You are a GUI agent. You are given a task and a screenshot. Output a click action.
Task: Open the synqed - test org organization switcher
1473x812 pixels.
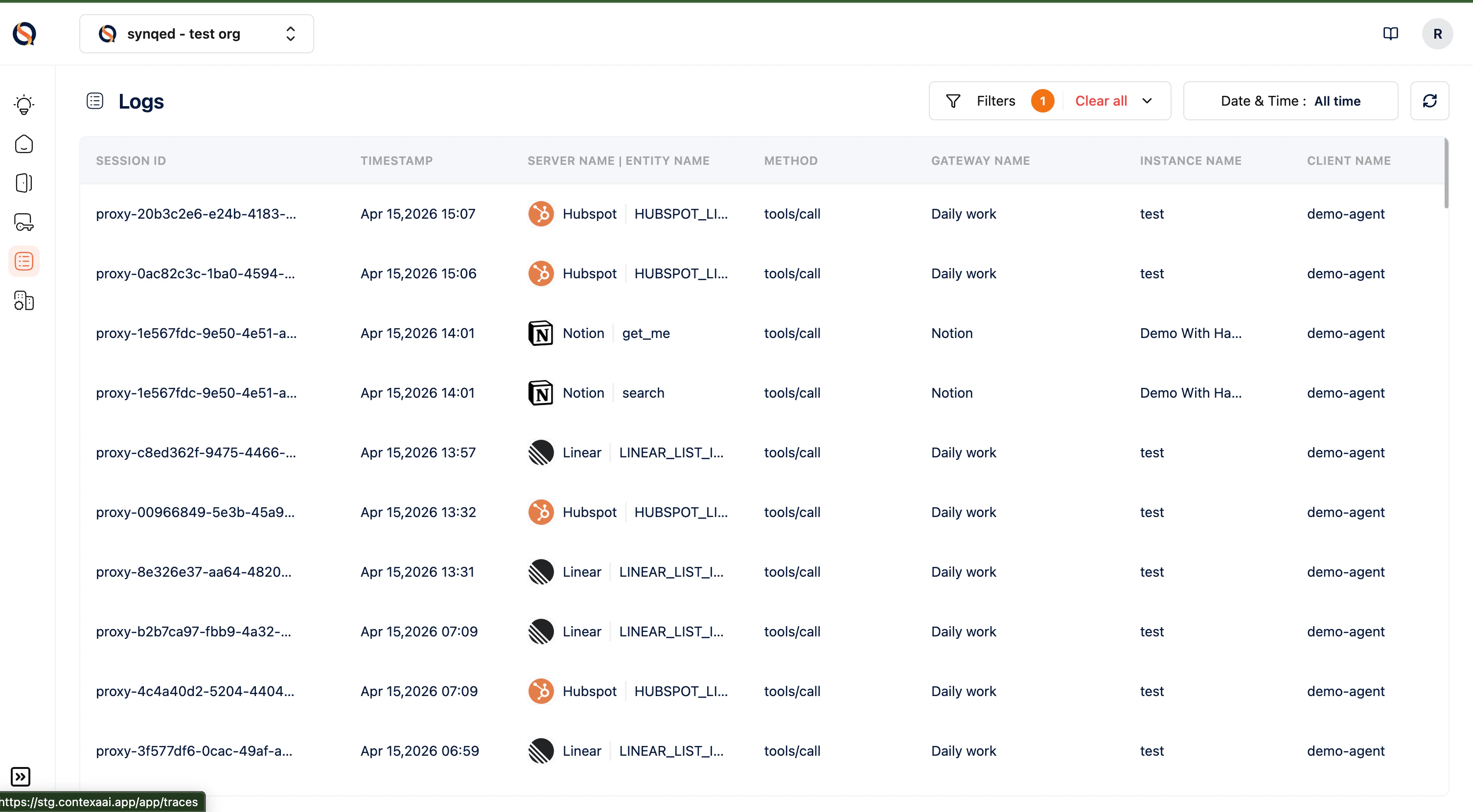(x=196, y=34)
